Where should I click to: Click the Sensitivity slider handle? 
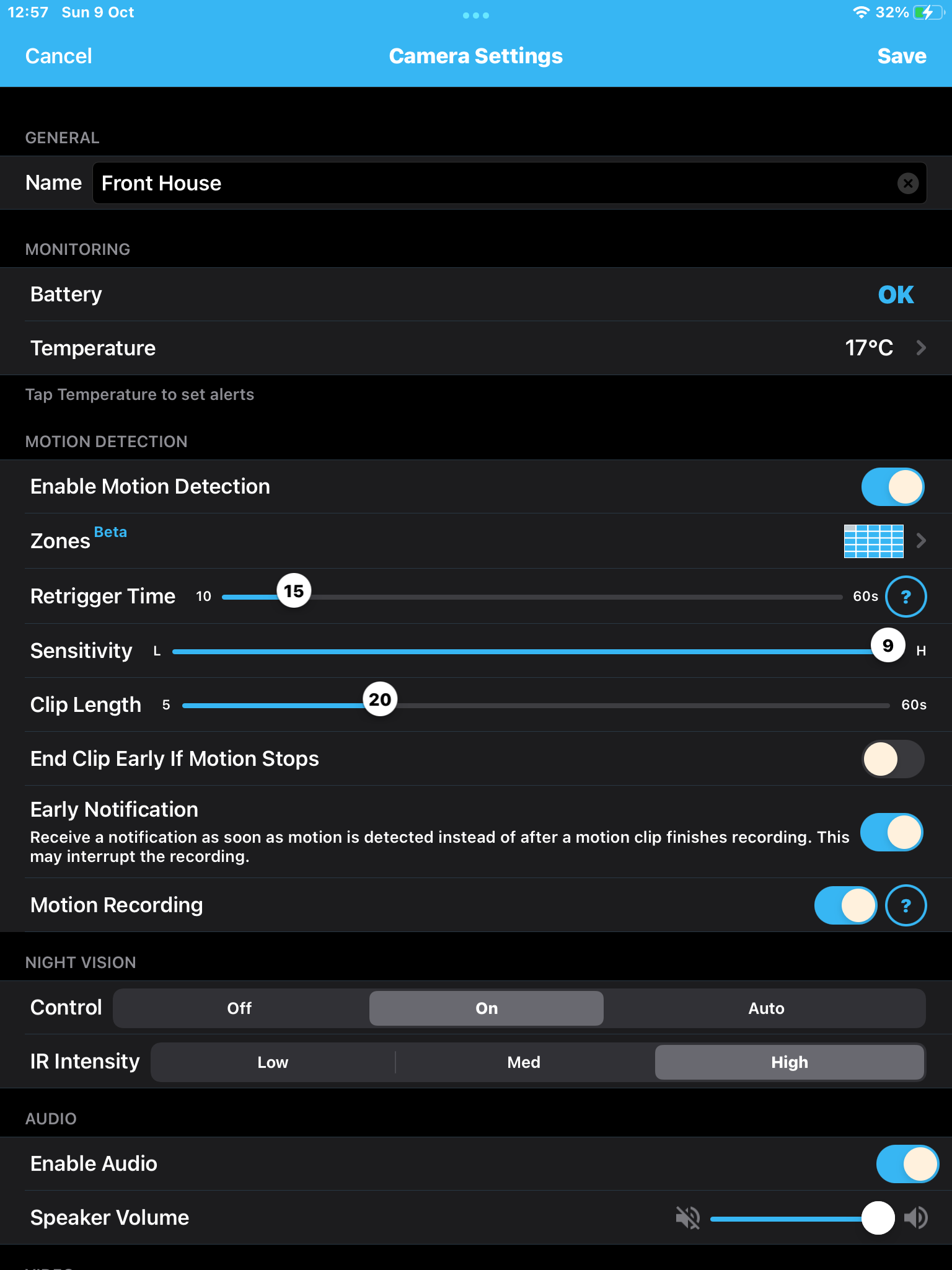point(888,646)
